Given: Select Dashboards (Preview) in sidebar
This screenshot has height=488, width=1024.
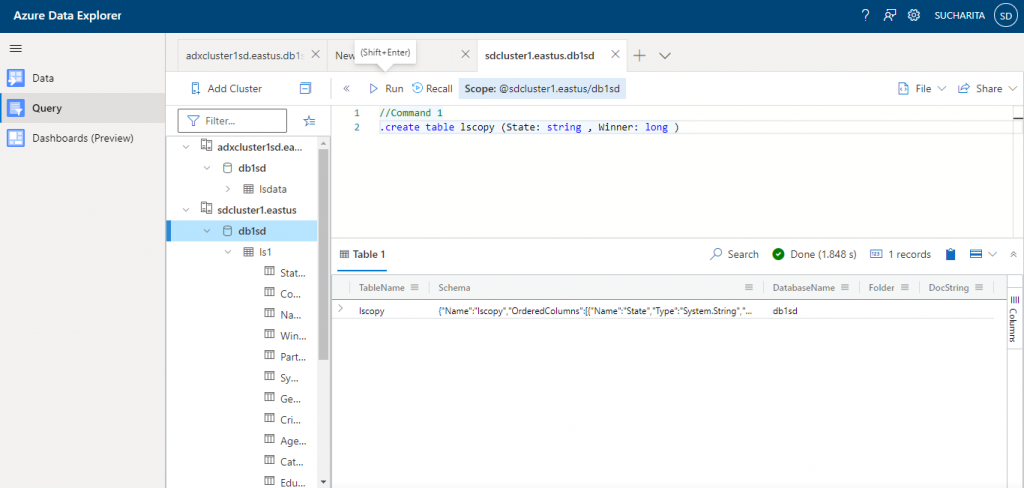Looking at the screenshot, I should click(83, 138).
